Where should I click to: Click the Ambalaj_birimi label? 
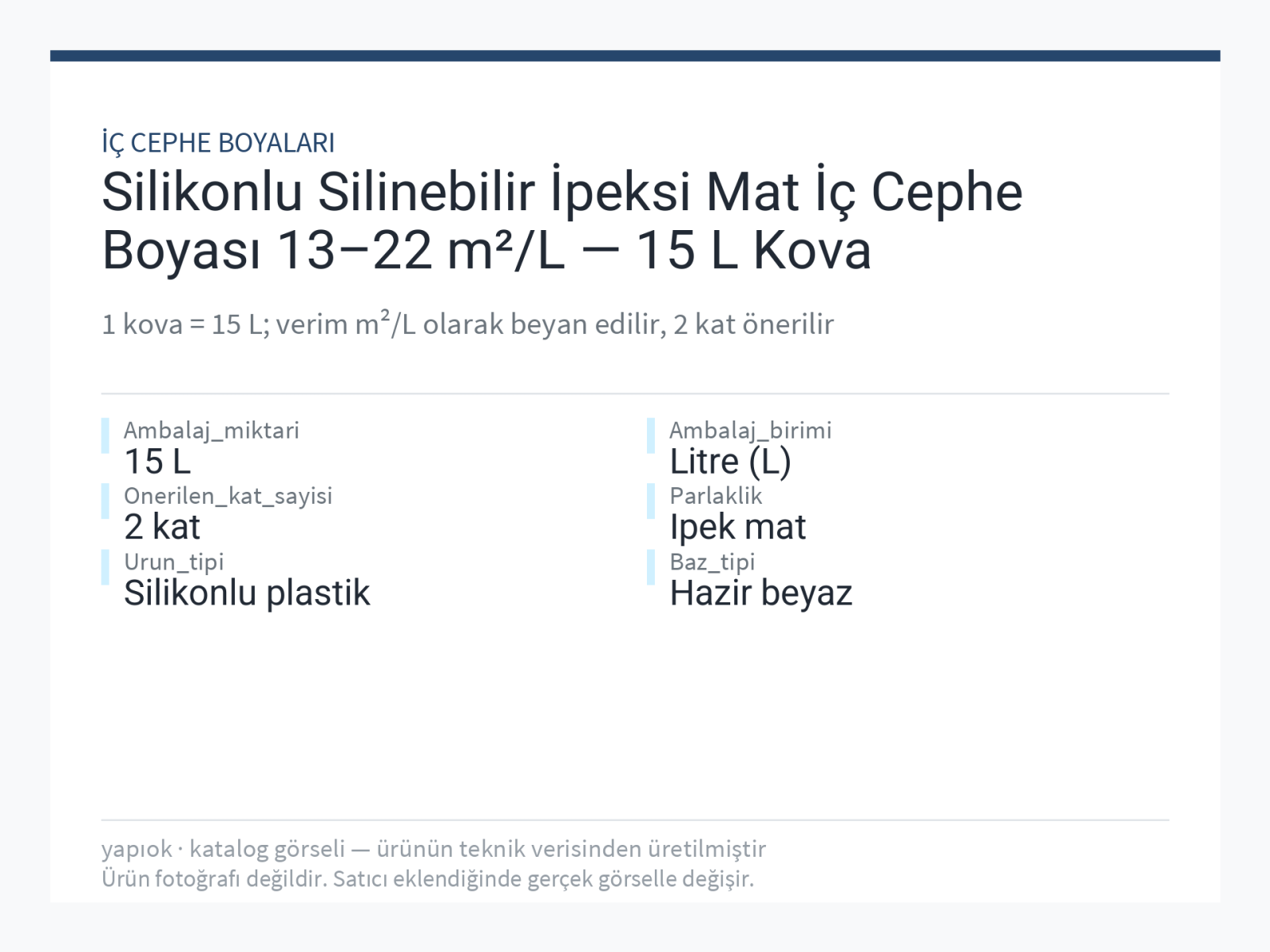(750, 430)
